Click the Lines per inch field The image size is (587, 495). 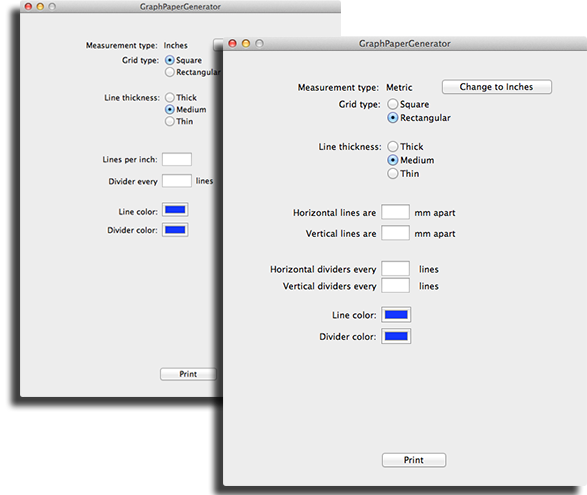tap(177, 159)
